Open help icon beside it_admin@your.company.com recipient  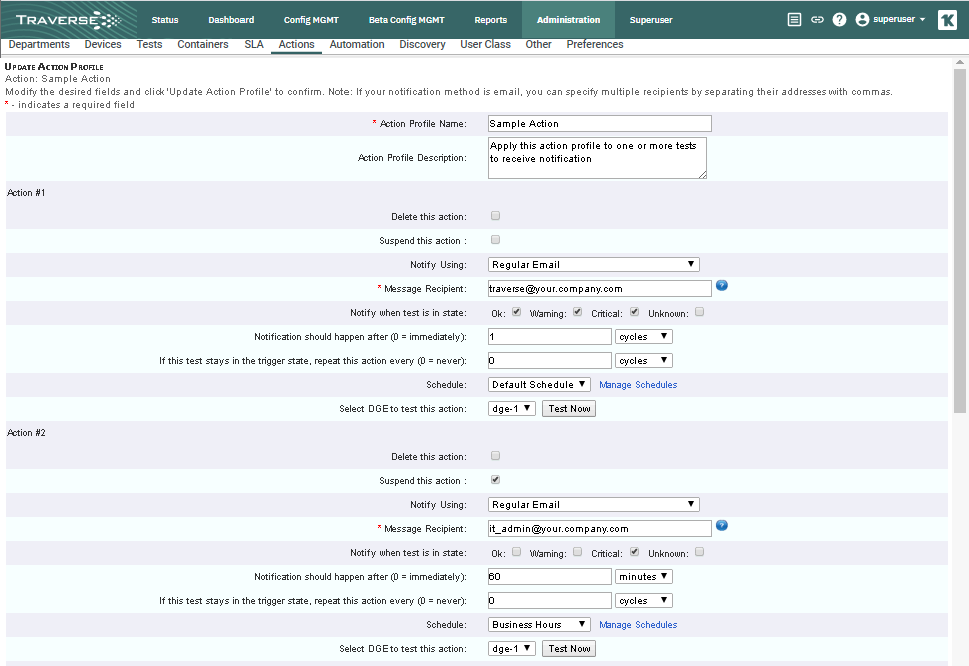point(722,525)
